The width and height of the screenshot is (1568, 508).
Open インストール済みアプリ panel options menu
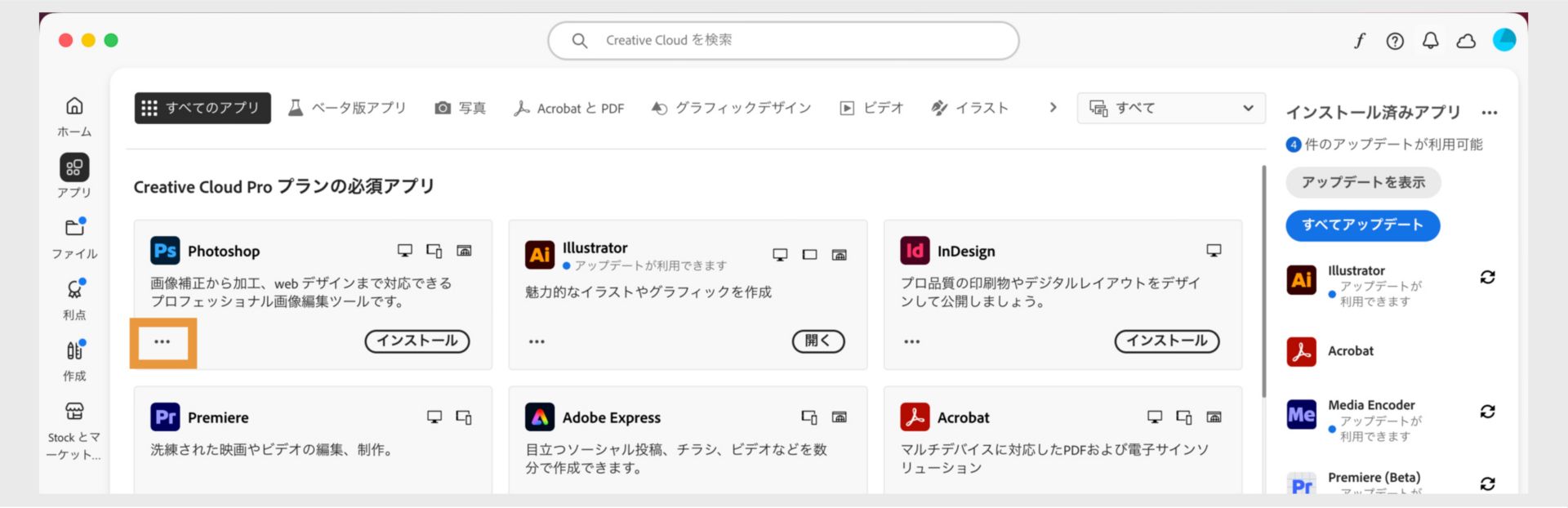click(x=1490, y=114)
